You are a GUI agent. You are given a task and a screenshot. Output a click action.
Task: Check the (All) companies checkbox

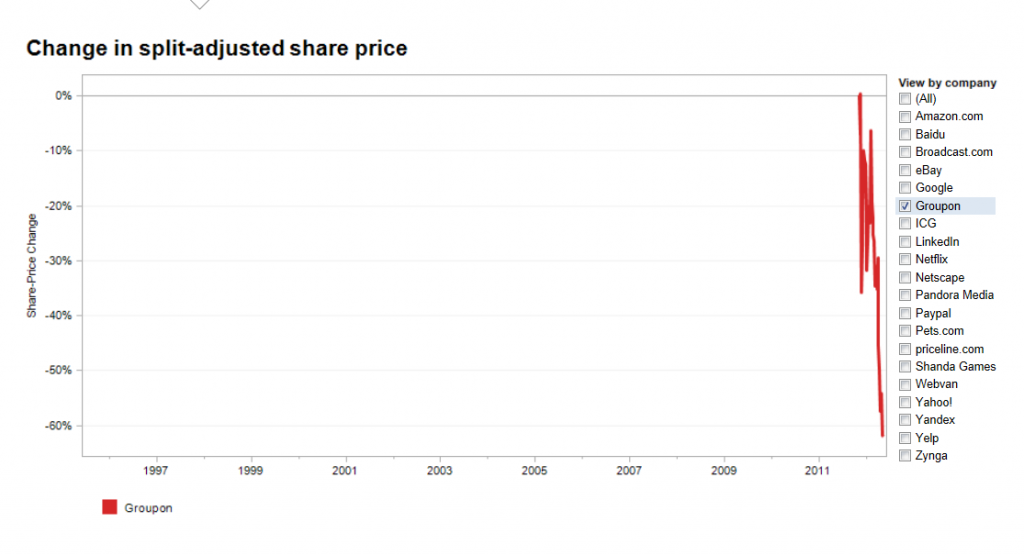(905, 99)
